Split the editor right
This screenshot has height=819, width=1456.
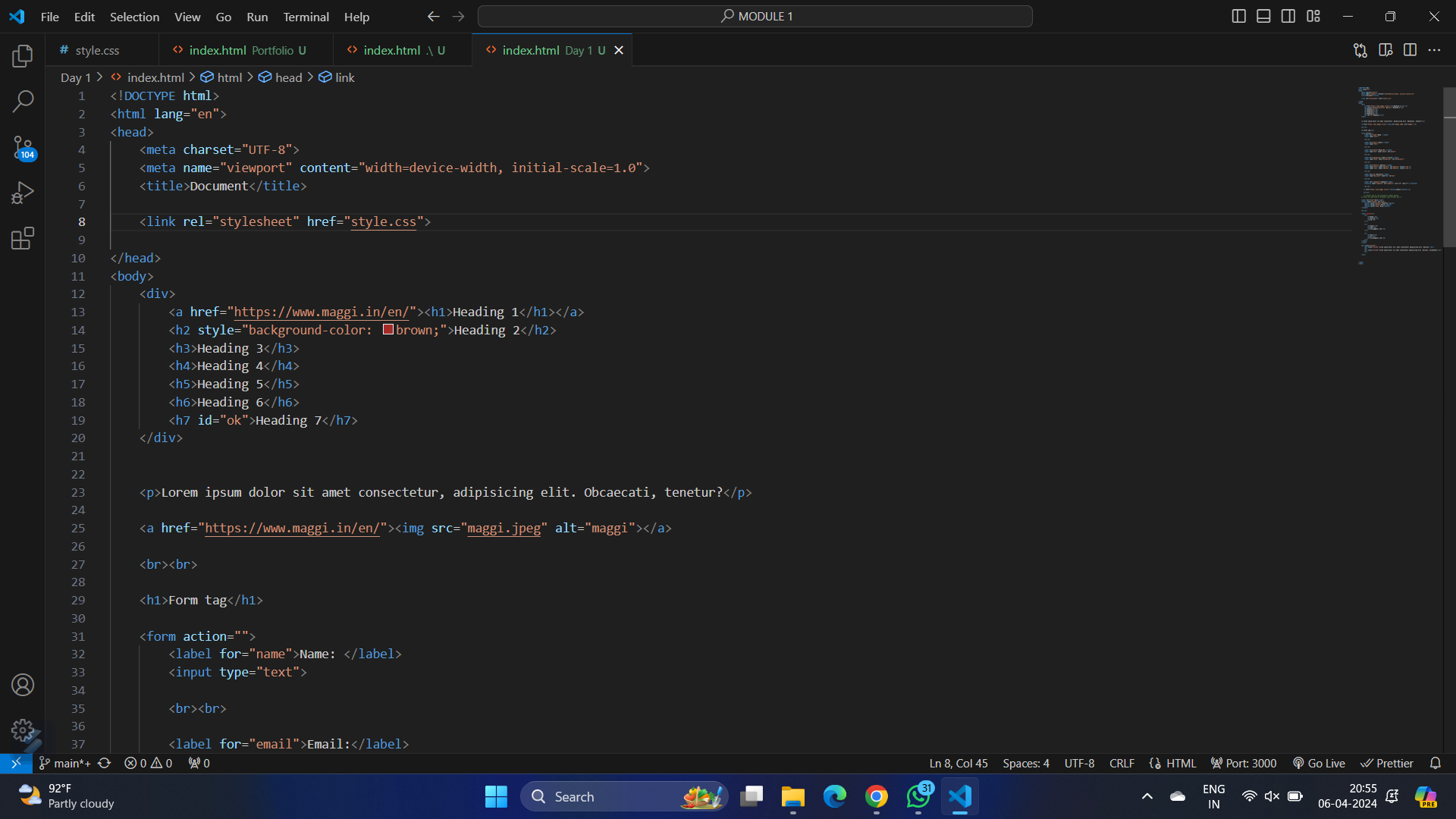pyautogui.click(x=1410, y=50)
